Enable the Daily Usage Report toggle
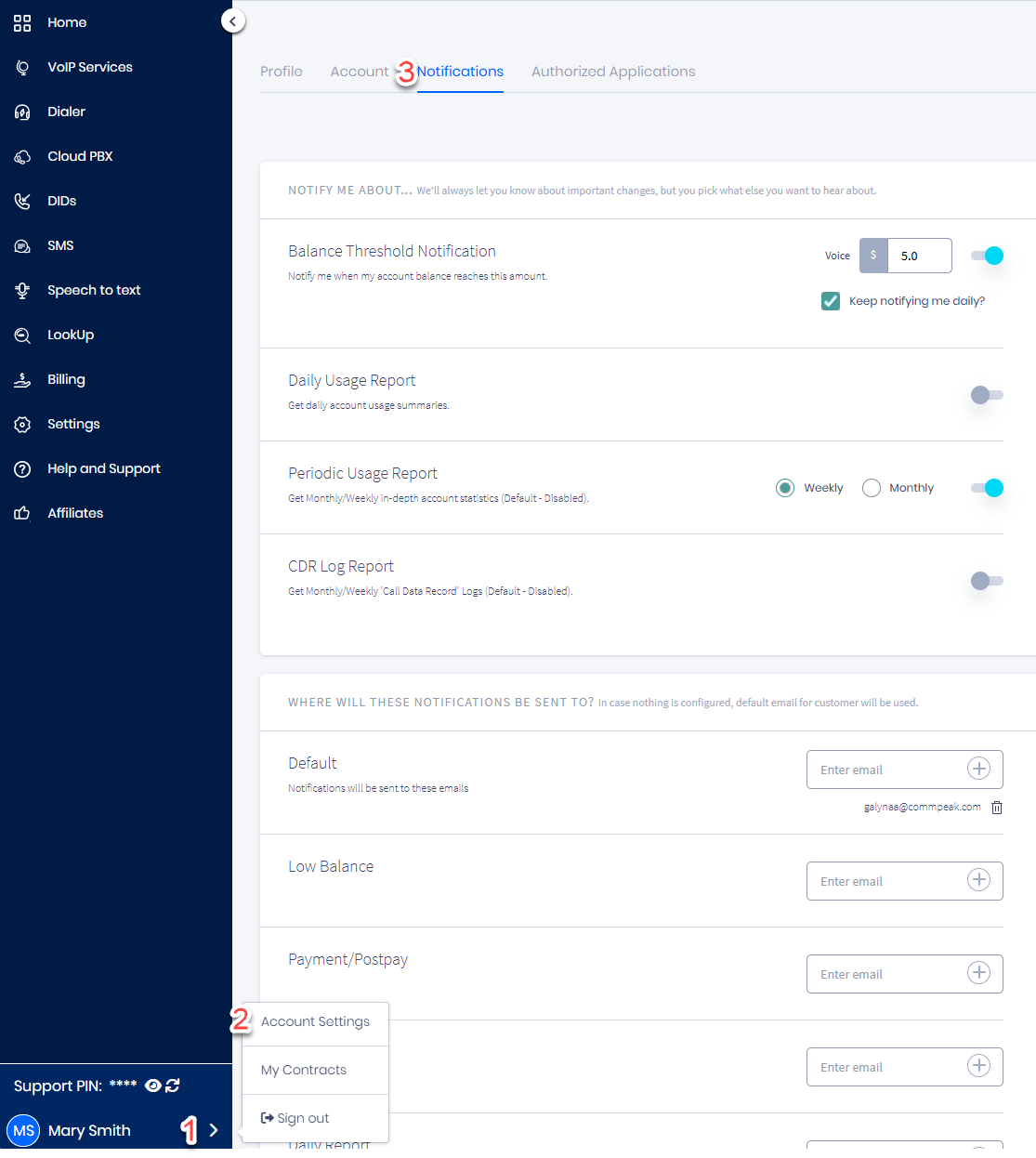Screen dimensions: 1036x1158 point(986,395)
